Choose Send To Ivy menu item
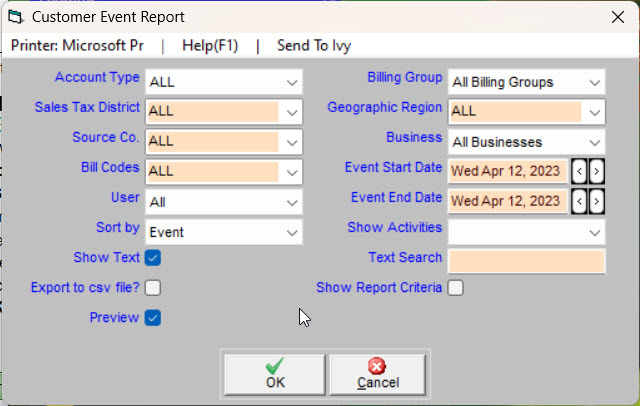Viewport: 640px width, 406px height. (314, 45)
